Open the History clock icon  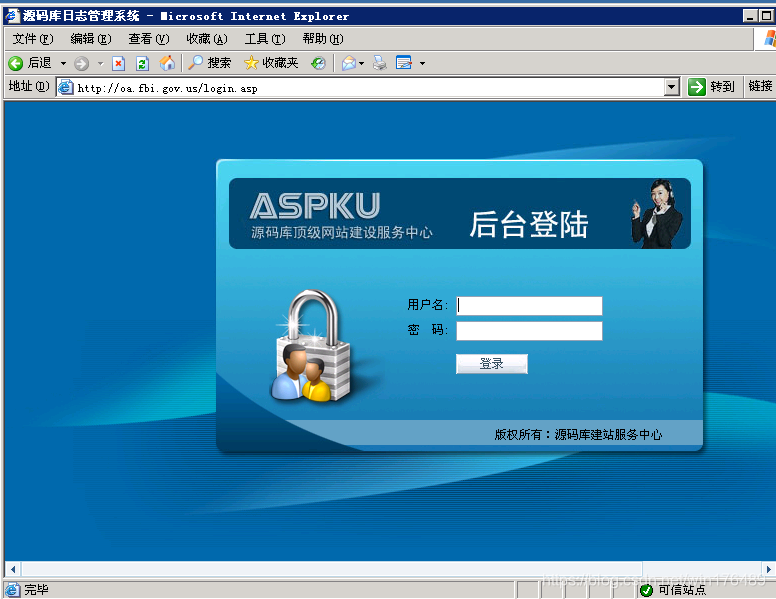pos(318,63)
